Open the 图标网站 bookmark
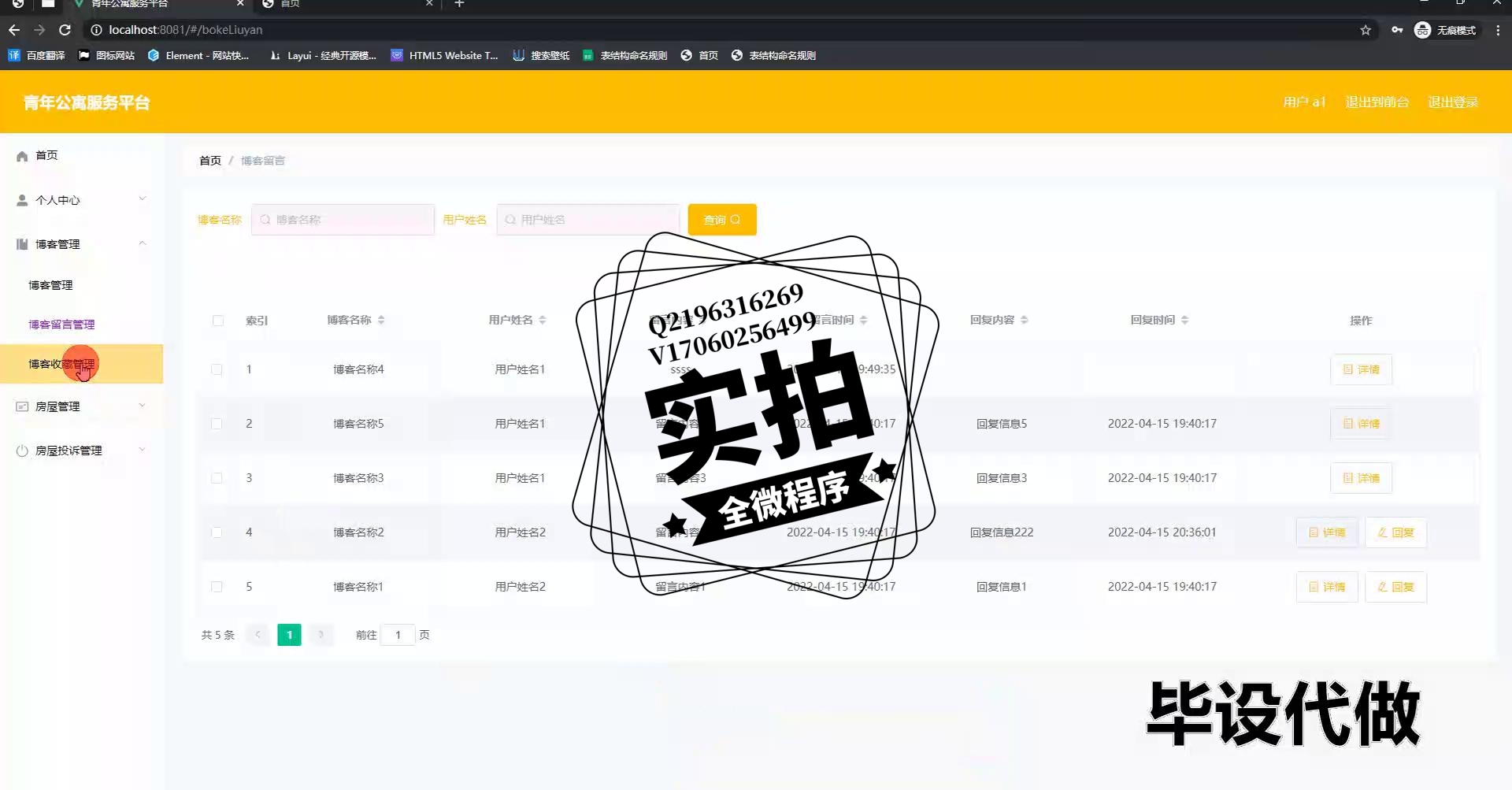 pos(106,55)
